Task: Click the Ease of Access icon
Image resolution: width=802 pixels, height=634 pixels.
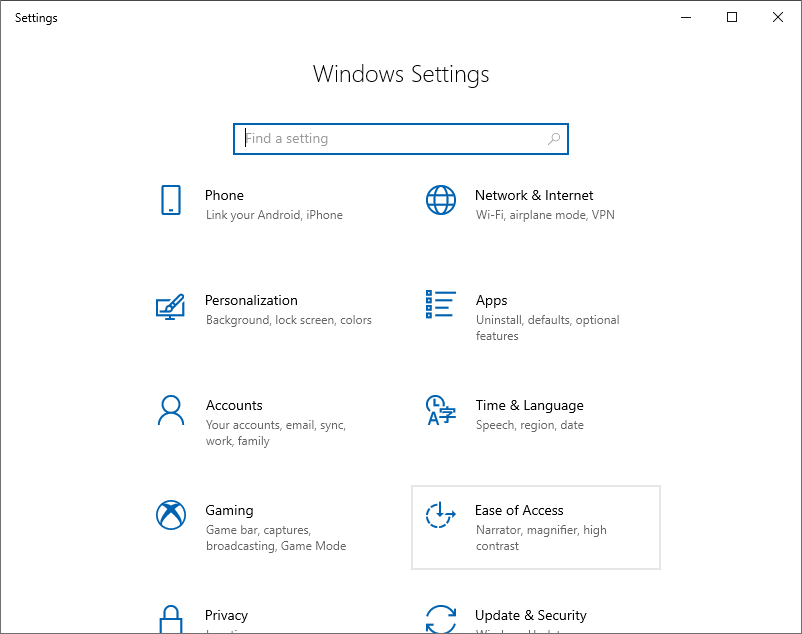Action: pyautogui.click(x=440, y=515)
